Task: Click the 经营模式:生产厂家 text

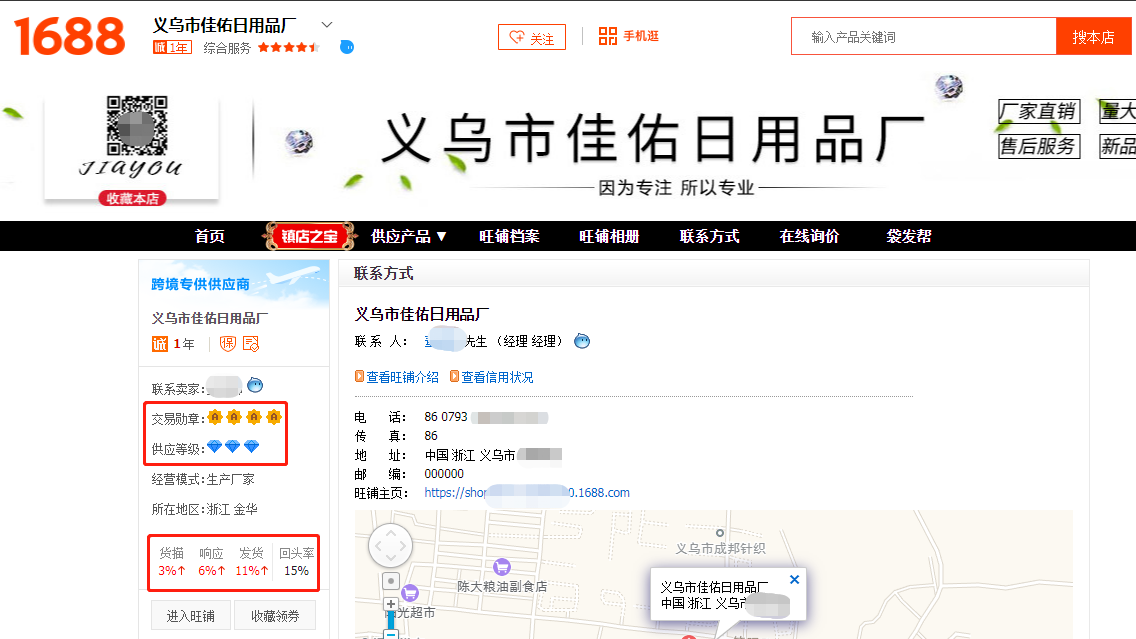Action: tap(203, 479)
